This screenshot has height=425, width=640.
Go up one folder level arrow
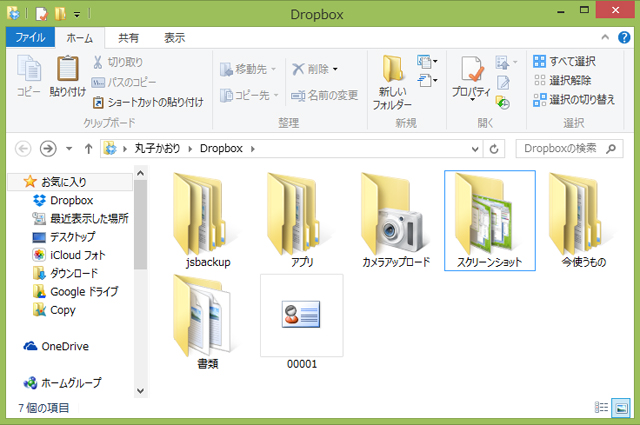tap(89, 149)
